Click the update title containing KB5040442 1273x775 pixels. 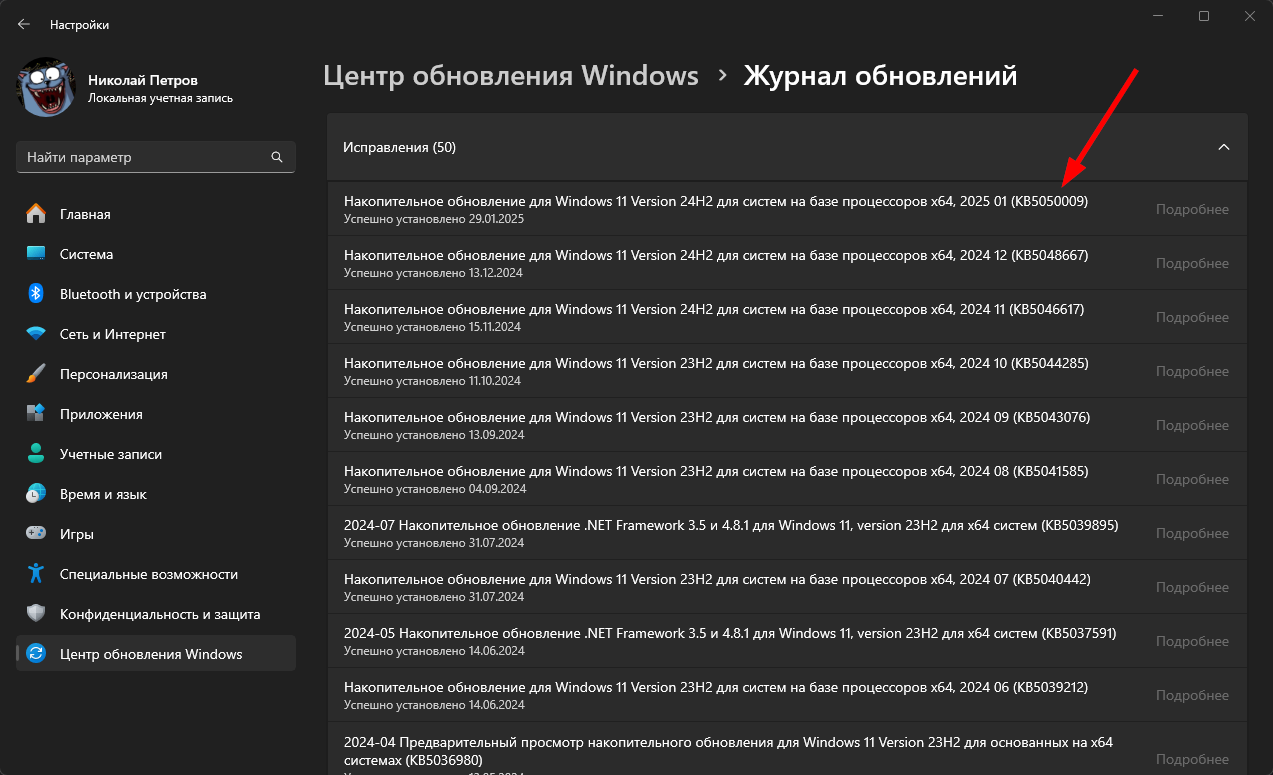coord(717,579)
